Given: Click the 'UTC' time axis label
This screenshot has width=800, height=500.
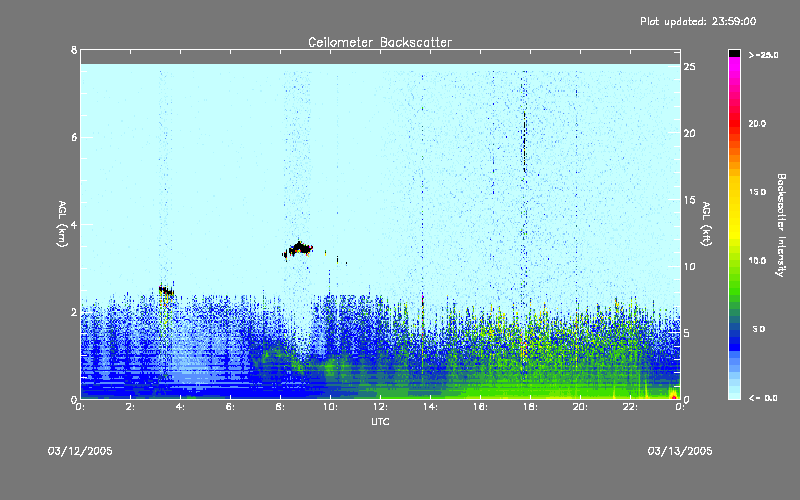Looking at the screenshot, I should coord(380,422).
